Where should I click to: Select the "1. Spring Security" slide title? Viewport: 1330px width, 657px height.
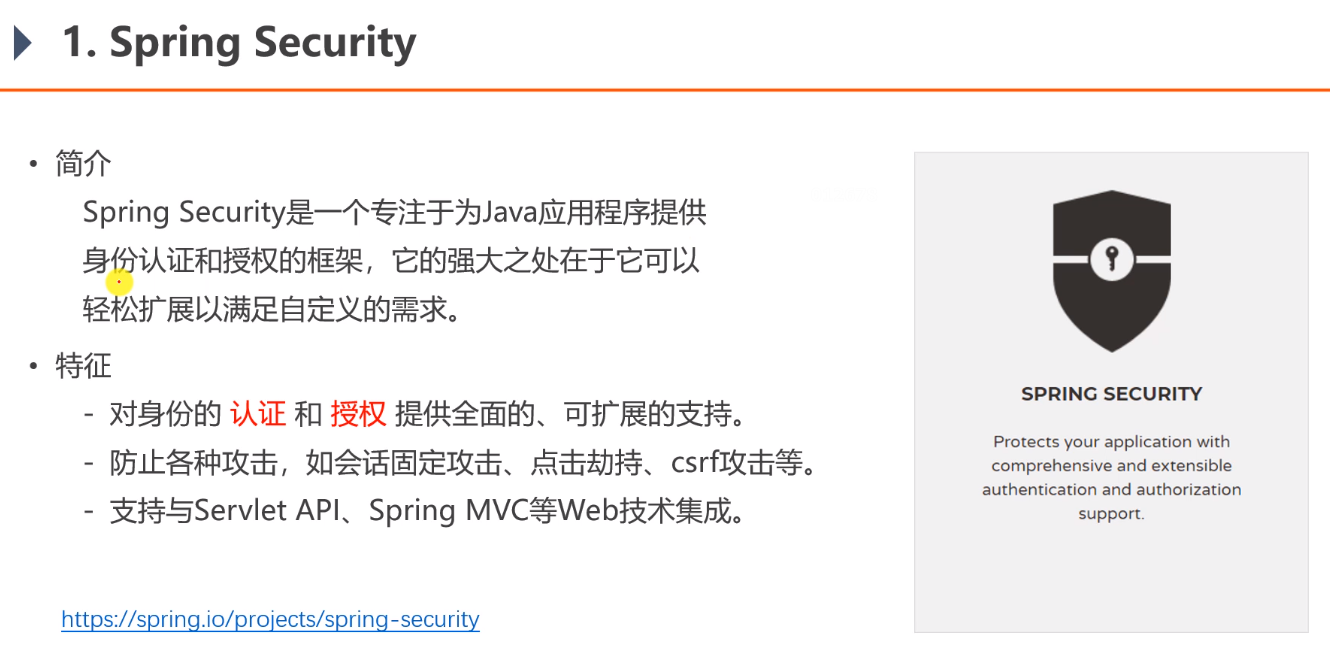coord(239,42)
